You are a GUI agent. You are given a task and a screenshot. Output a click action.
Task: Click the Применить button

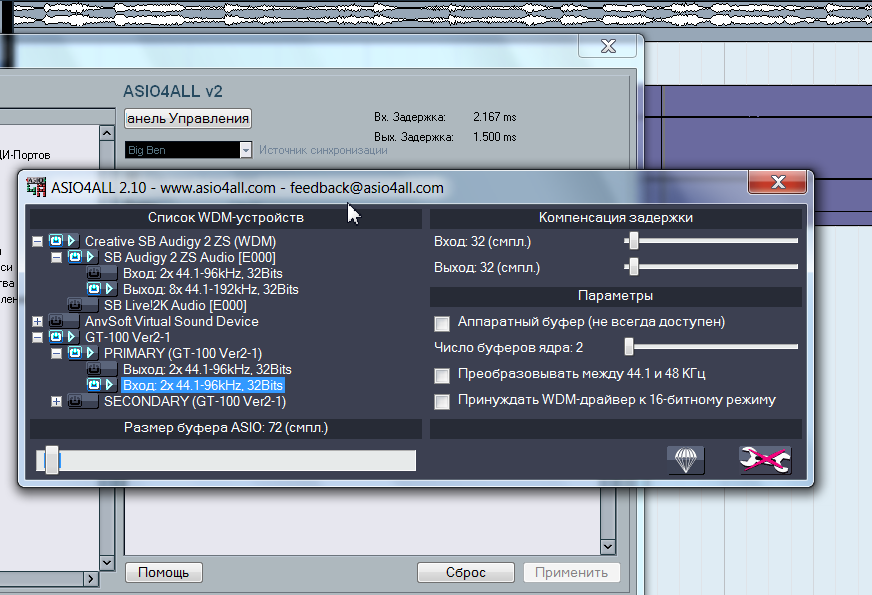(x=572, y=572)
